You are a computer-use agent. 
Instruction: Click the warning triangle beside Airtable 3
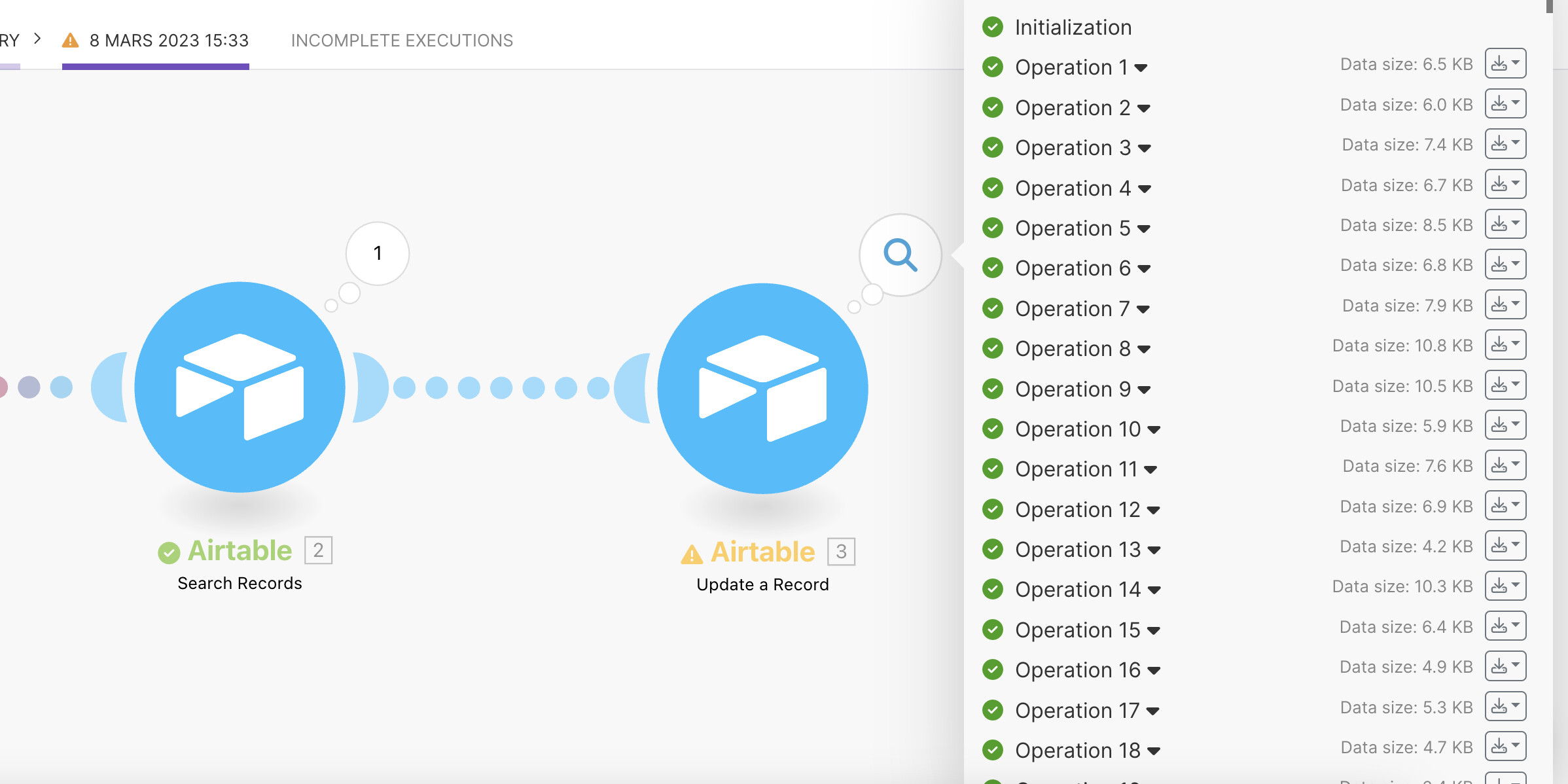[692, 554]
